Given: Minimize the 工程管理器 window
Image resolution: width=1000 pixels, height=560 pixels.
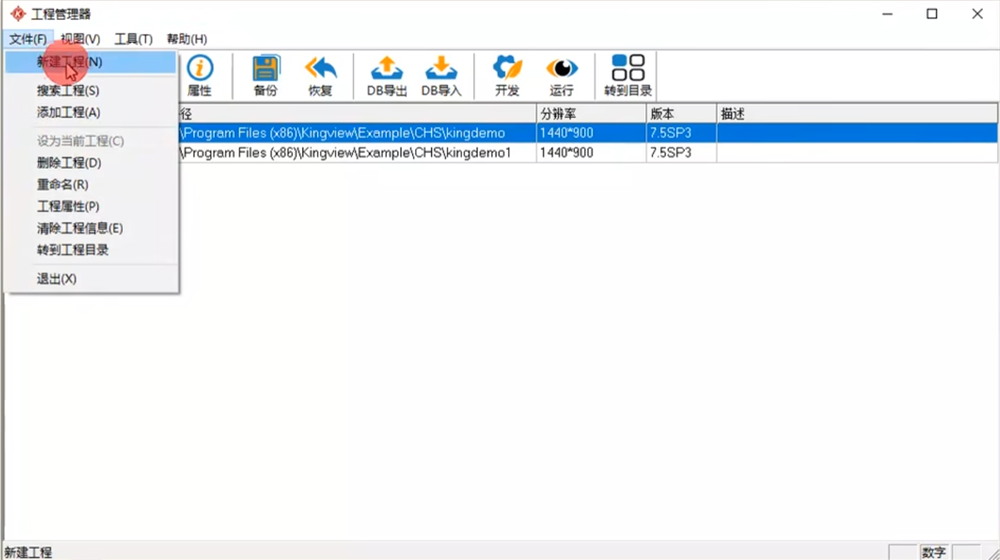Looking at the screenshot, I should point(887,13).
